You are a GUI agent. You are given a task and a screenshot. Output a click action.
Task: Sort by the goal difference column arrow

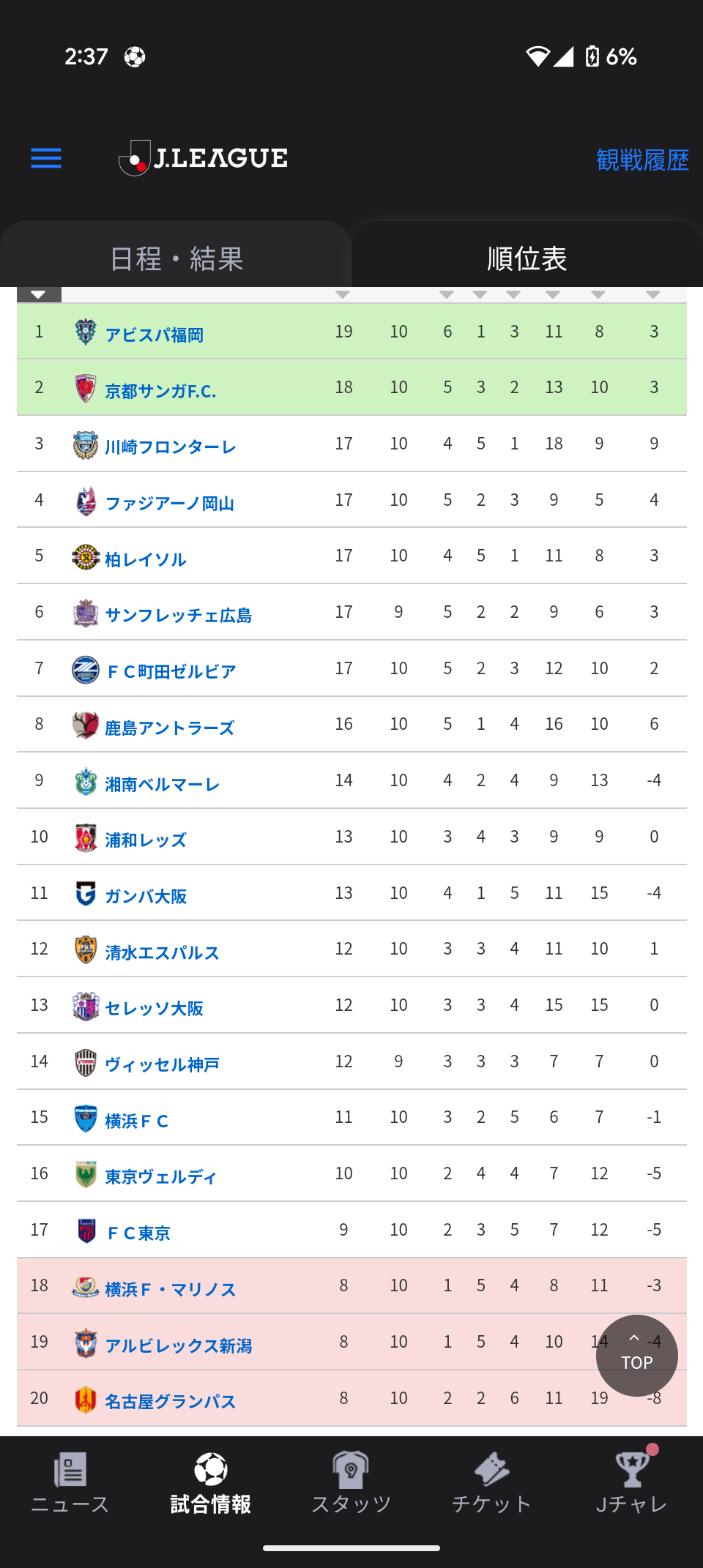coord(653,294)
